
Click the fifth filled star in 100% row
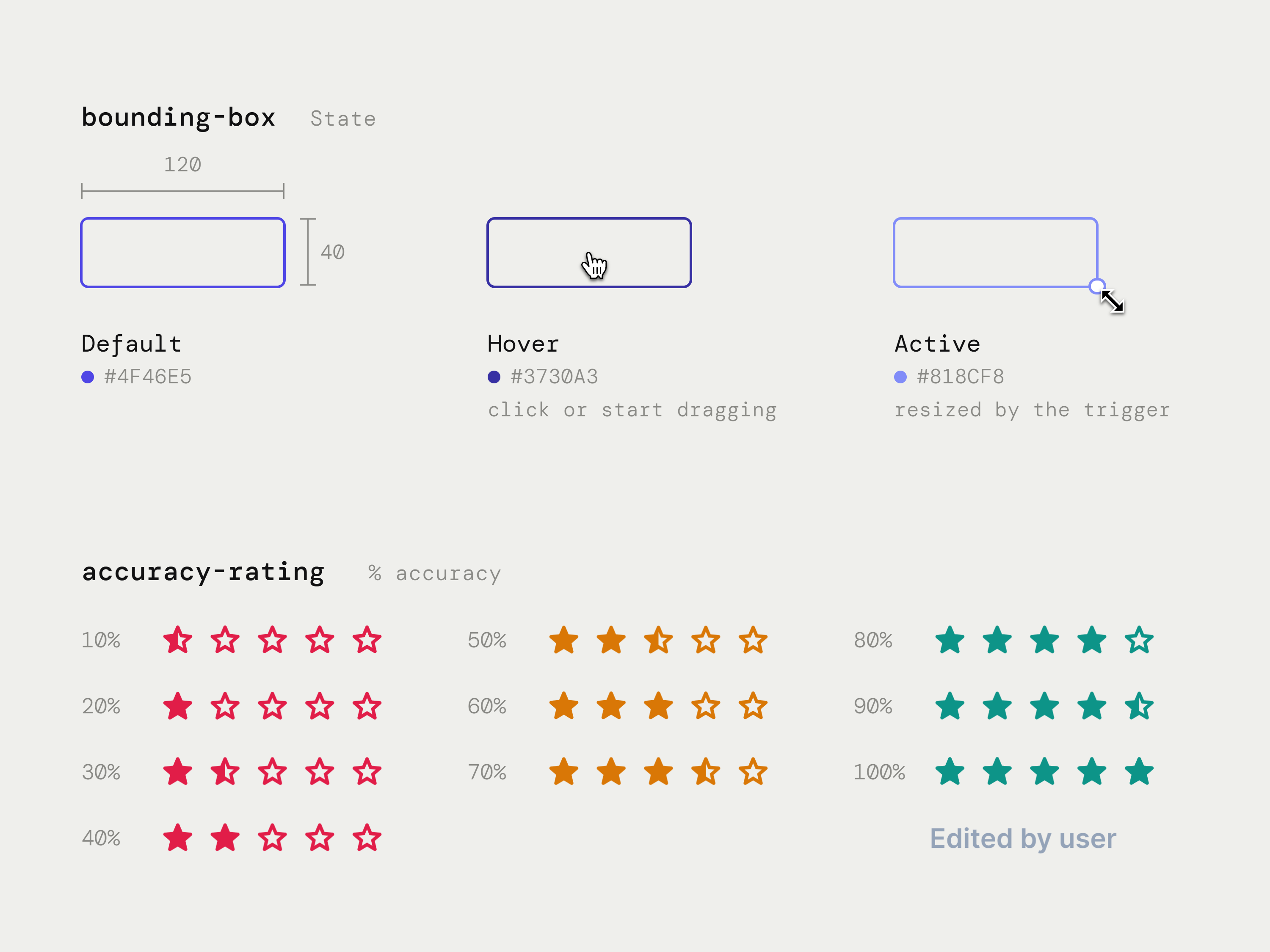[x=1139, y=772]
